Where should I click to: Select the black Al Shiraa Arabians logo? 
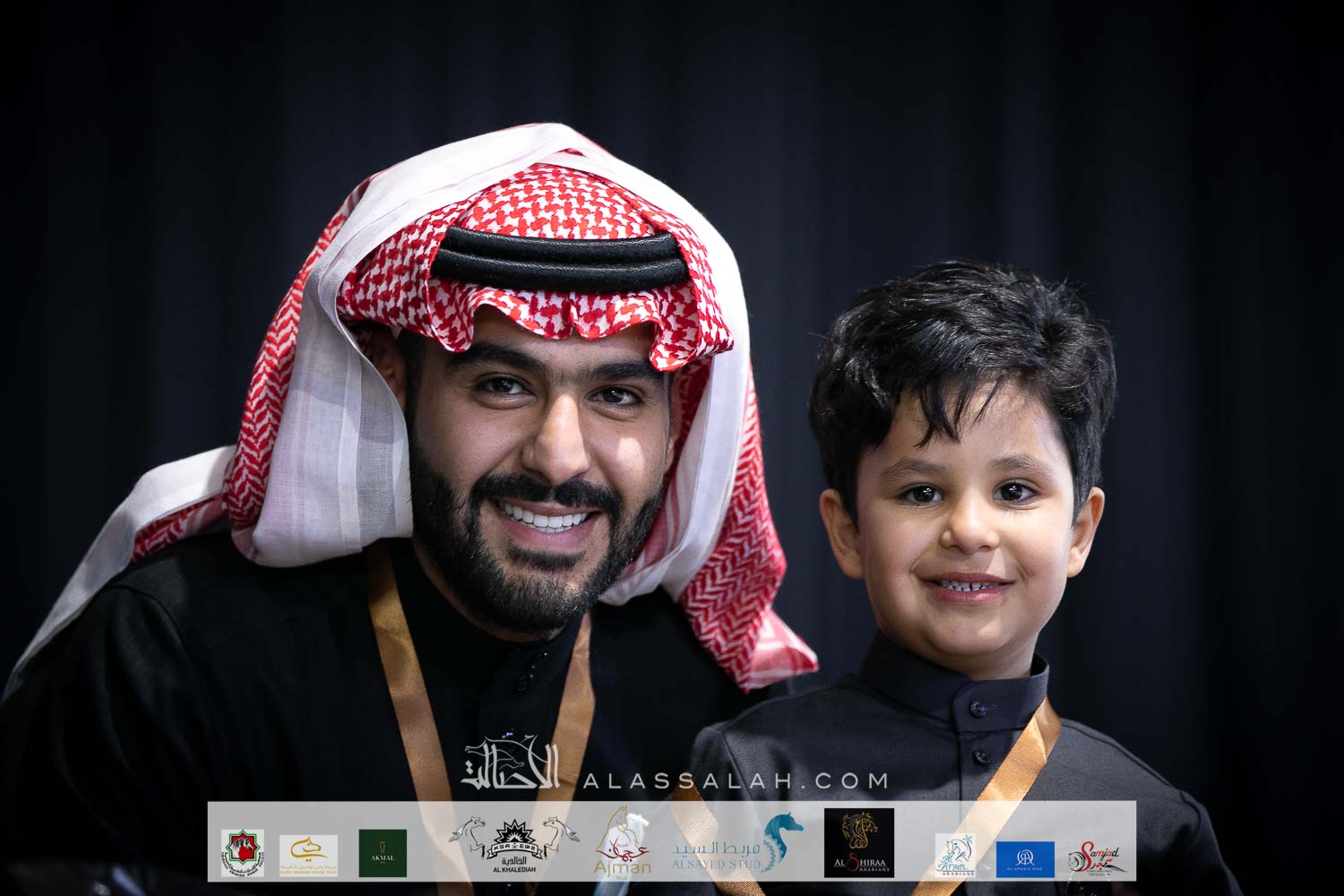point(858,843)
